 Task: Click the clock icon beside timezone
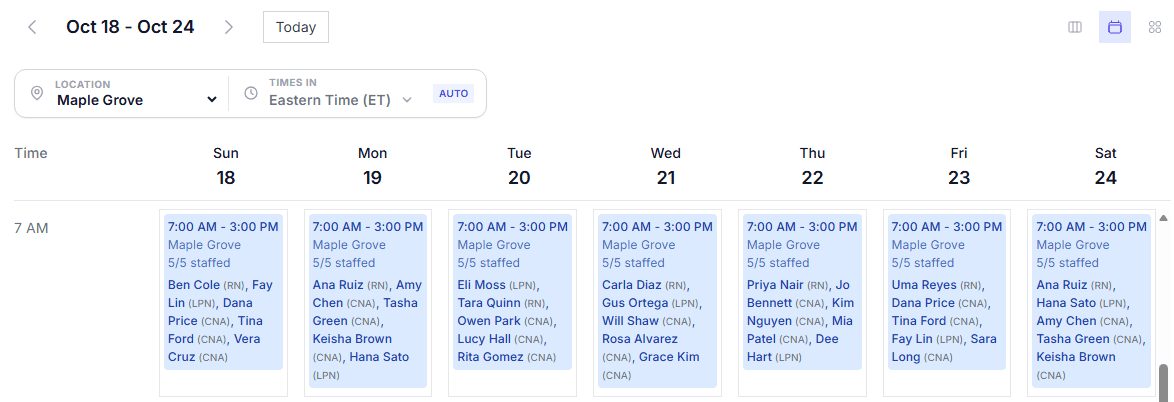point(252,94)
